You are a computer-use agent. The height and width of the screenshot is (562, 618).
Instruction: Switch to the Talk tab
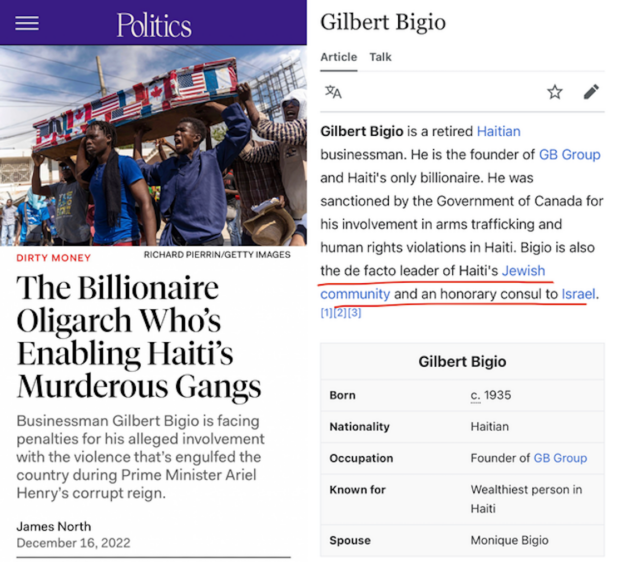(380, 57)
